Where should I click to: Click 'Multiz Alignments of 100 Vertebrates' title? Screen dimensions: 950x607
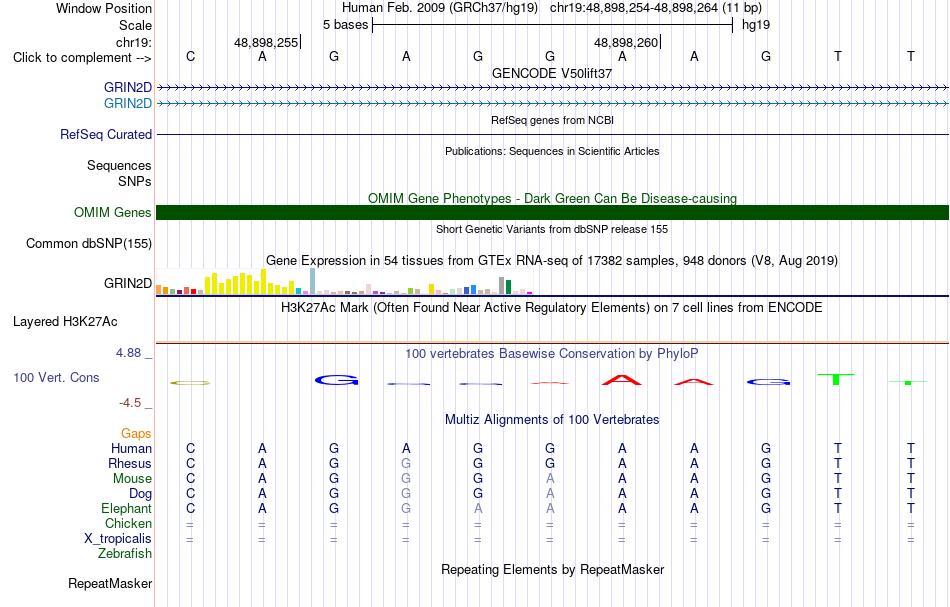[x=552, y=419]
